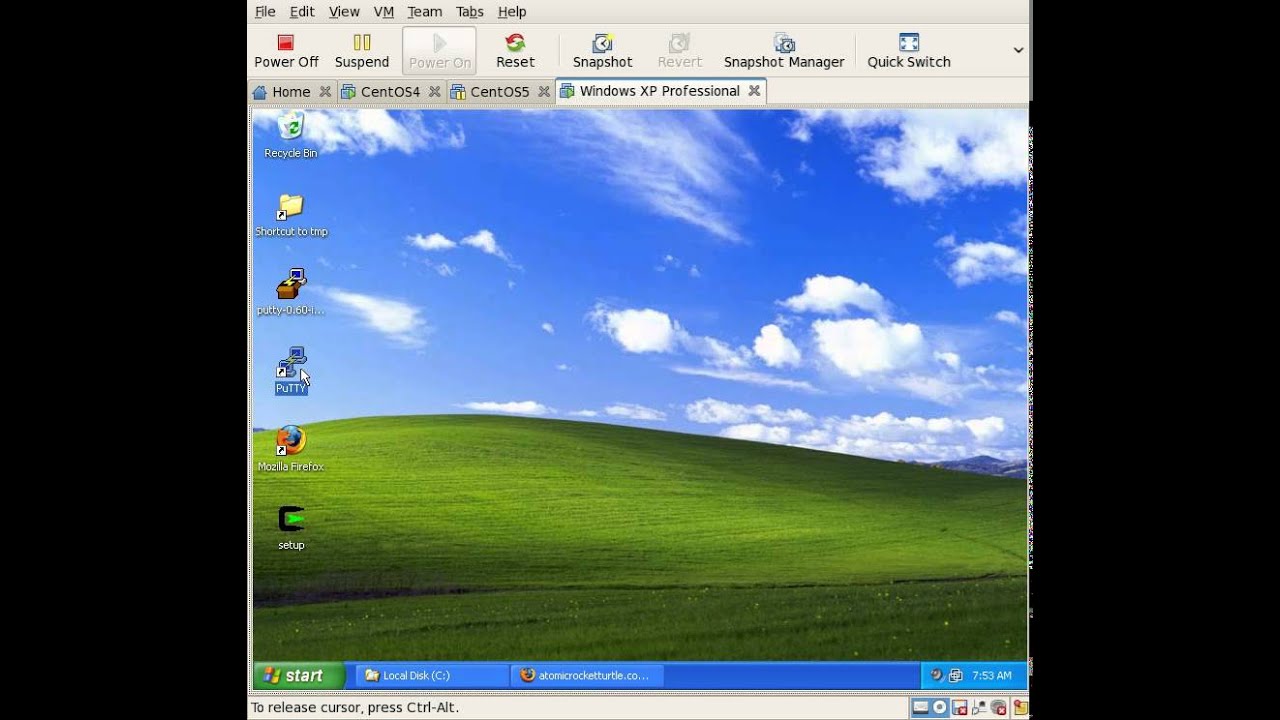Expand the toolbar overflow chevron

pyautogui.click(x=1018, y=50)
